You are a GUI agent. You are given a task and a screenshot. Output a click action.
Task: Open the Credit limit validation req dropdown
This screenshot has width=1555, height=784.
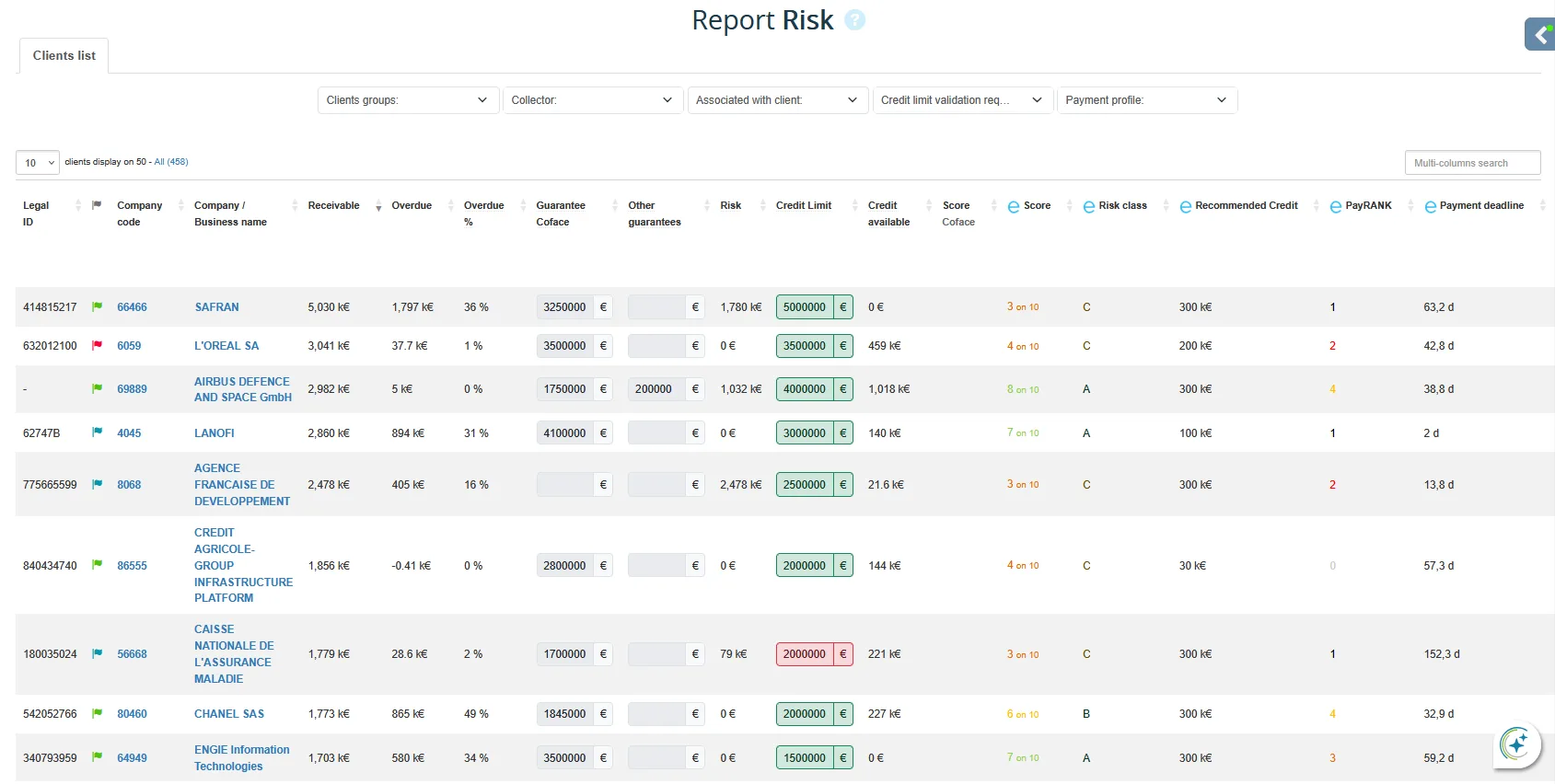(x=963, y=100)
